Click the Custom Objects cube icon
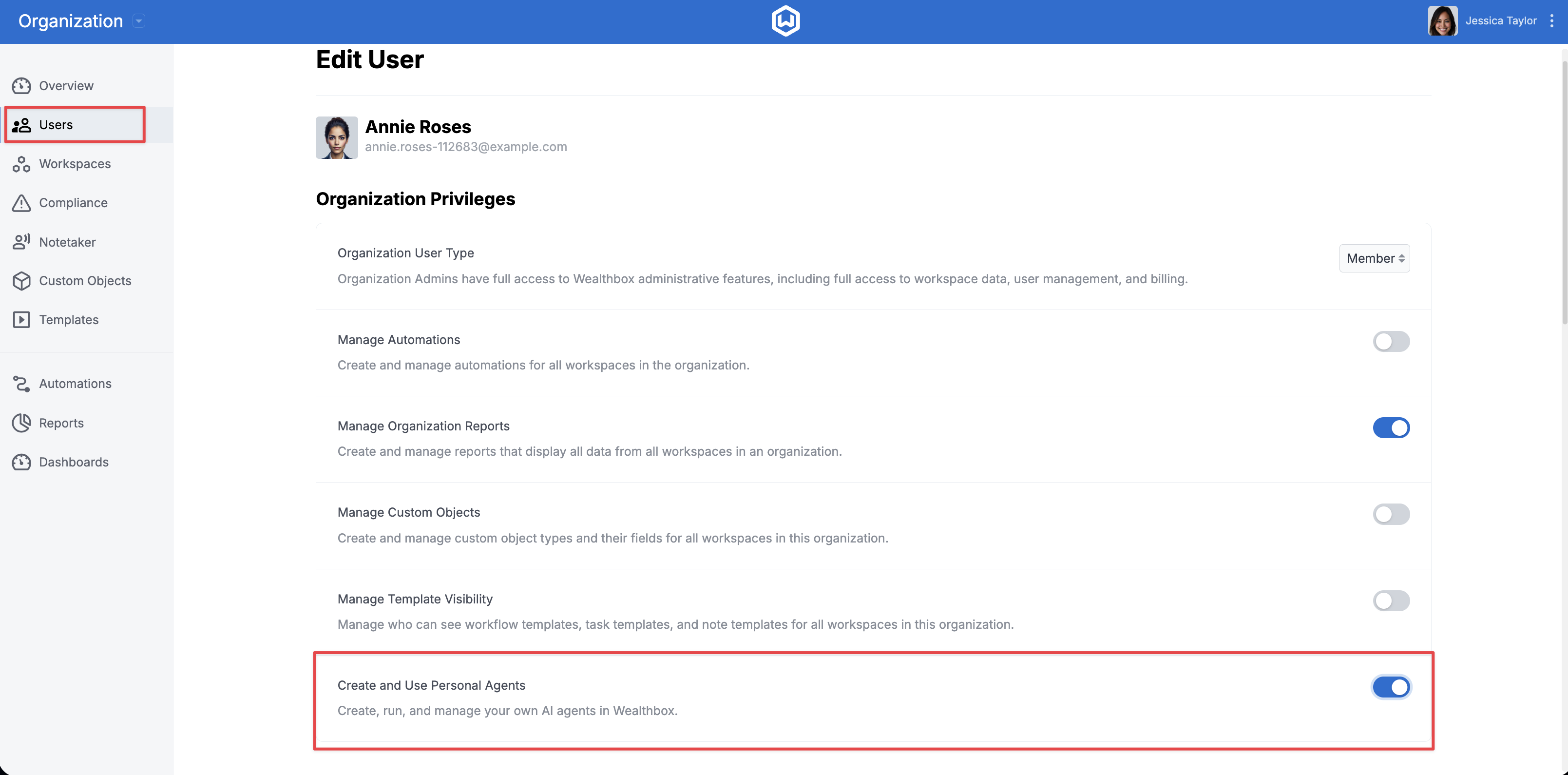This screenshot has width=1568, height=775. click(x=21, y=281)
